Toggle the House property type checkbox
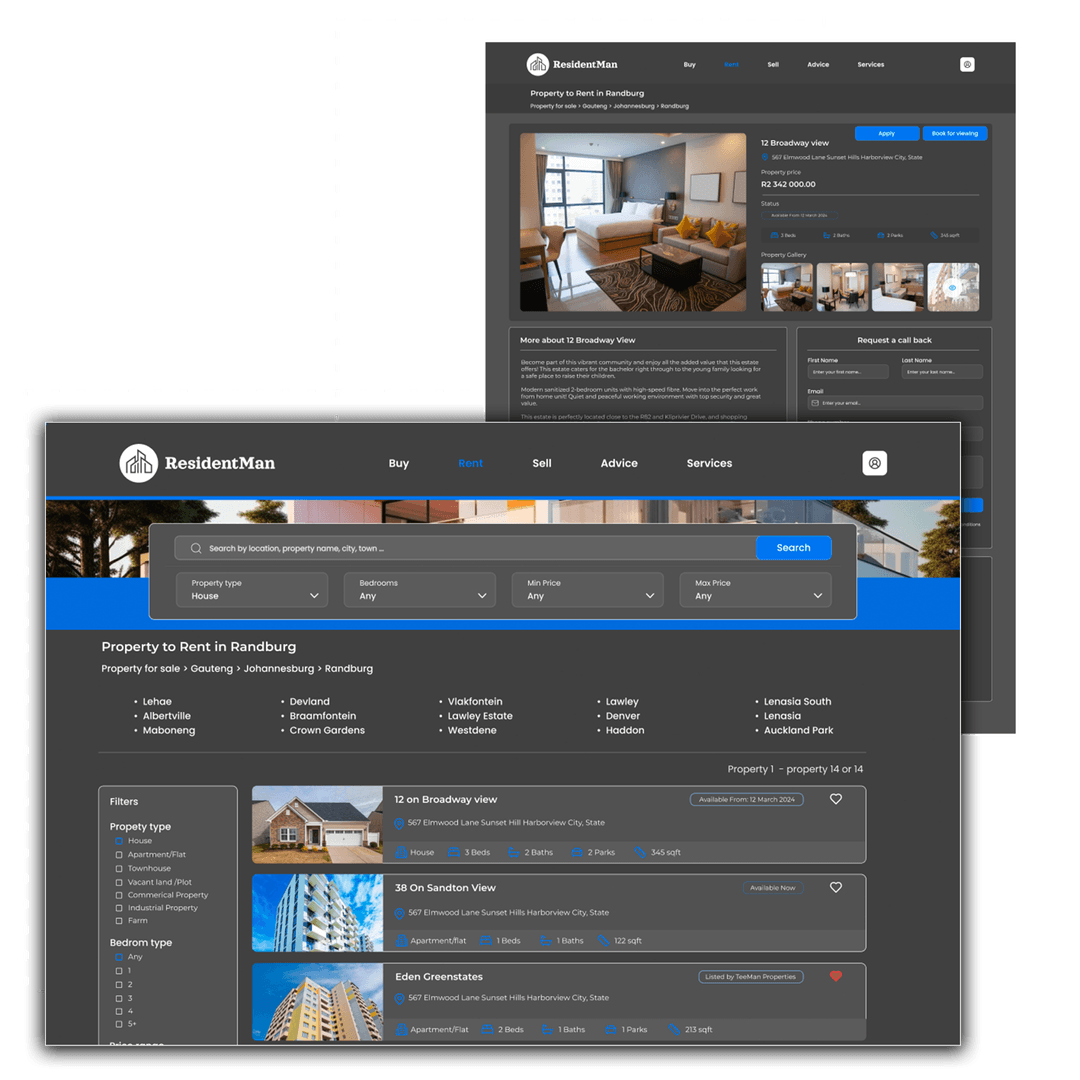 (118, 841)
